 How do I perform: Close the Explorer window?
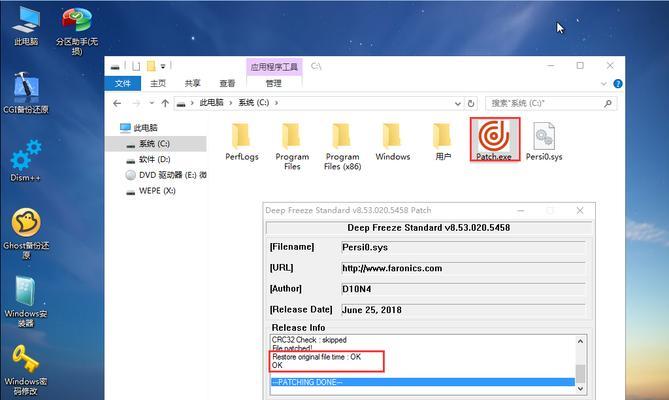[610, 66]
